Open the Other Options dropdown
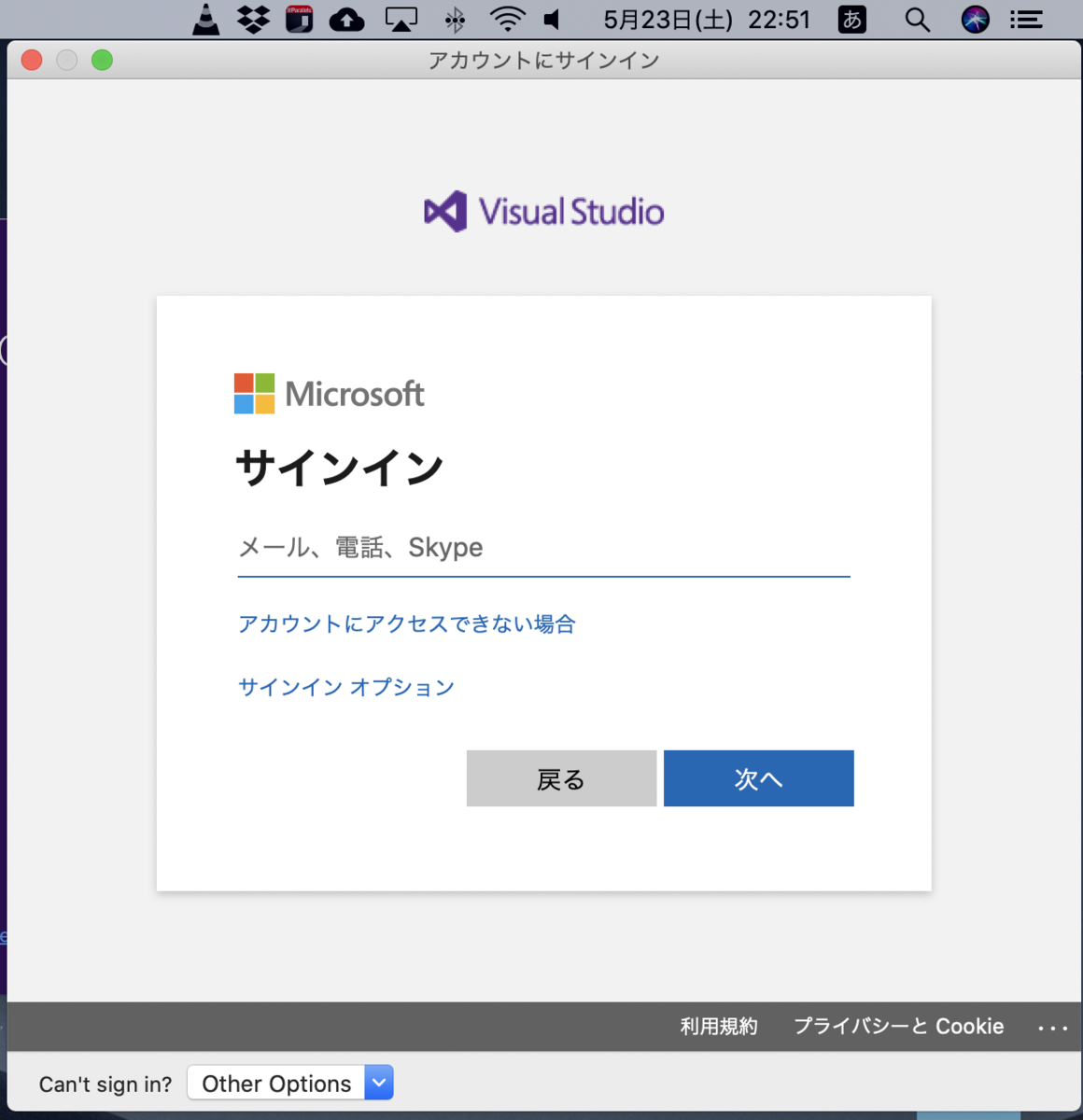The width and height of the screenshot is (1083, 1120). (289, 1083)
